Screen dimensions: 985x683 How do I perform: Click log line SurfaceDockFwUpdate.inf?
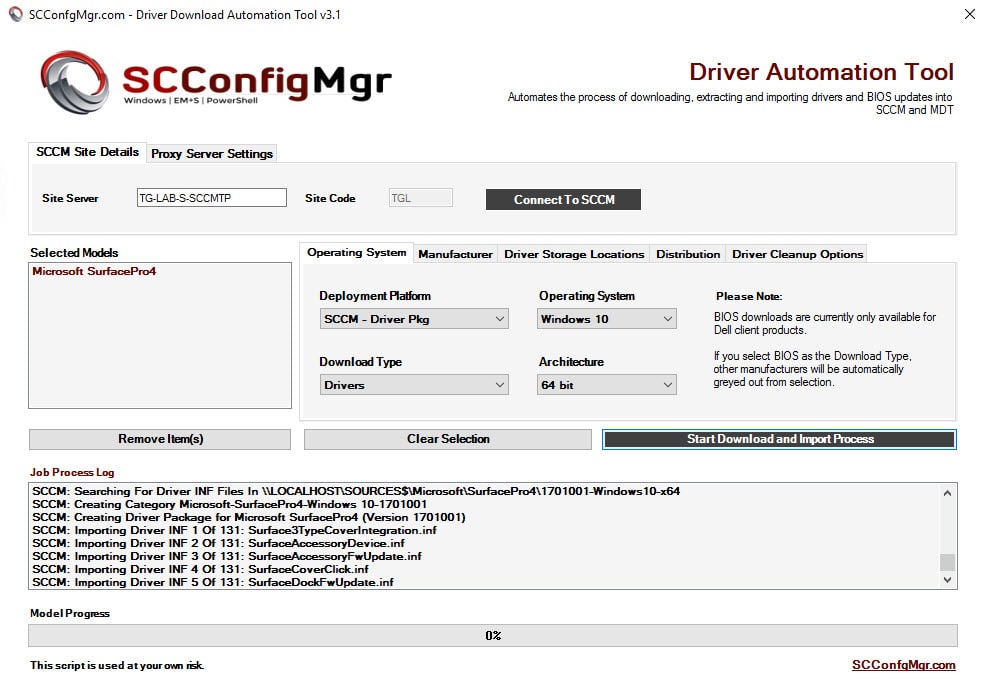click(213, 582)
